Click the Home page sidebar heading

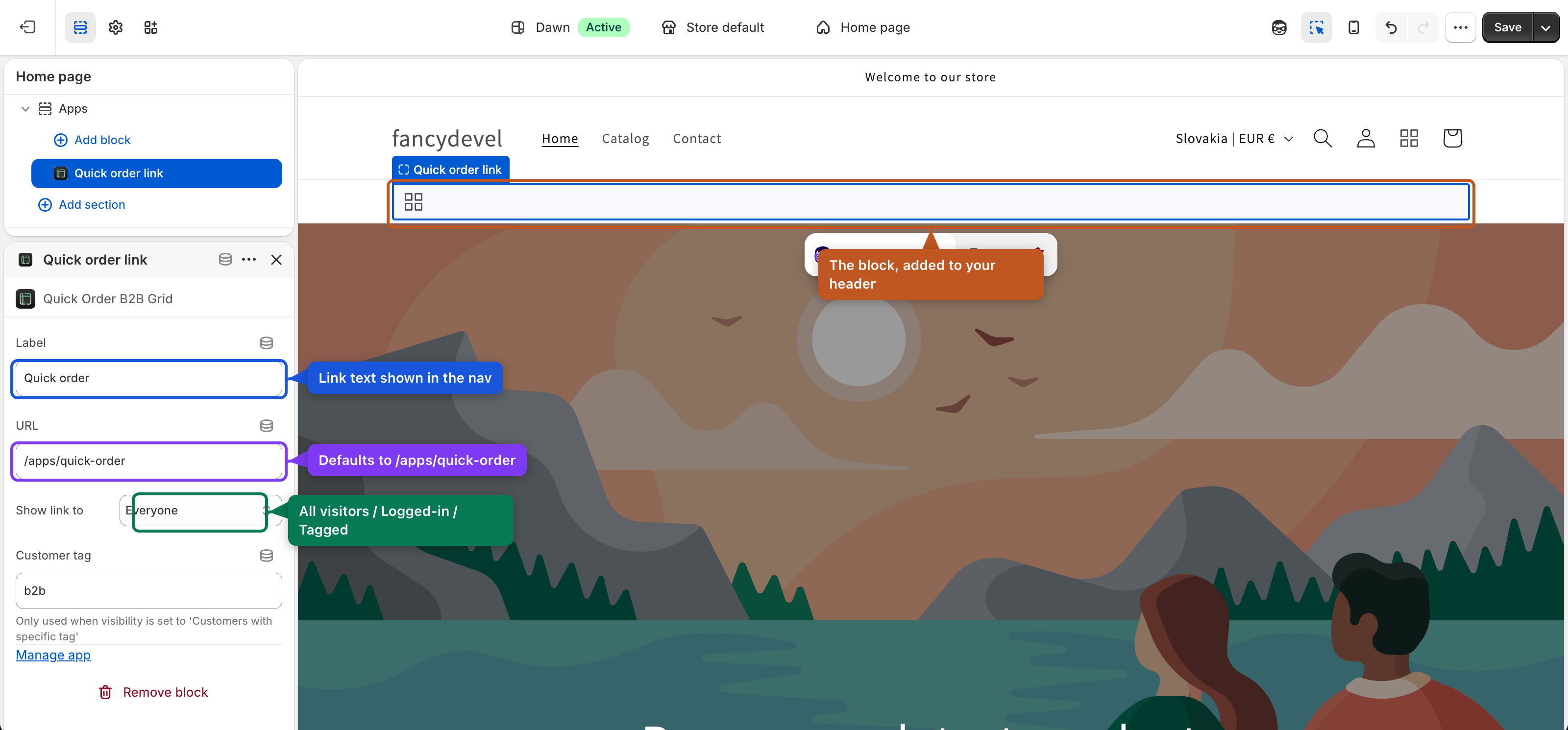tap(53, 77)
